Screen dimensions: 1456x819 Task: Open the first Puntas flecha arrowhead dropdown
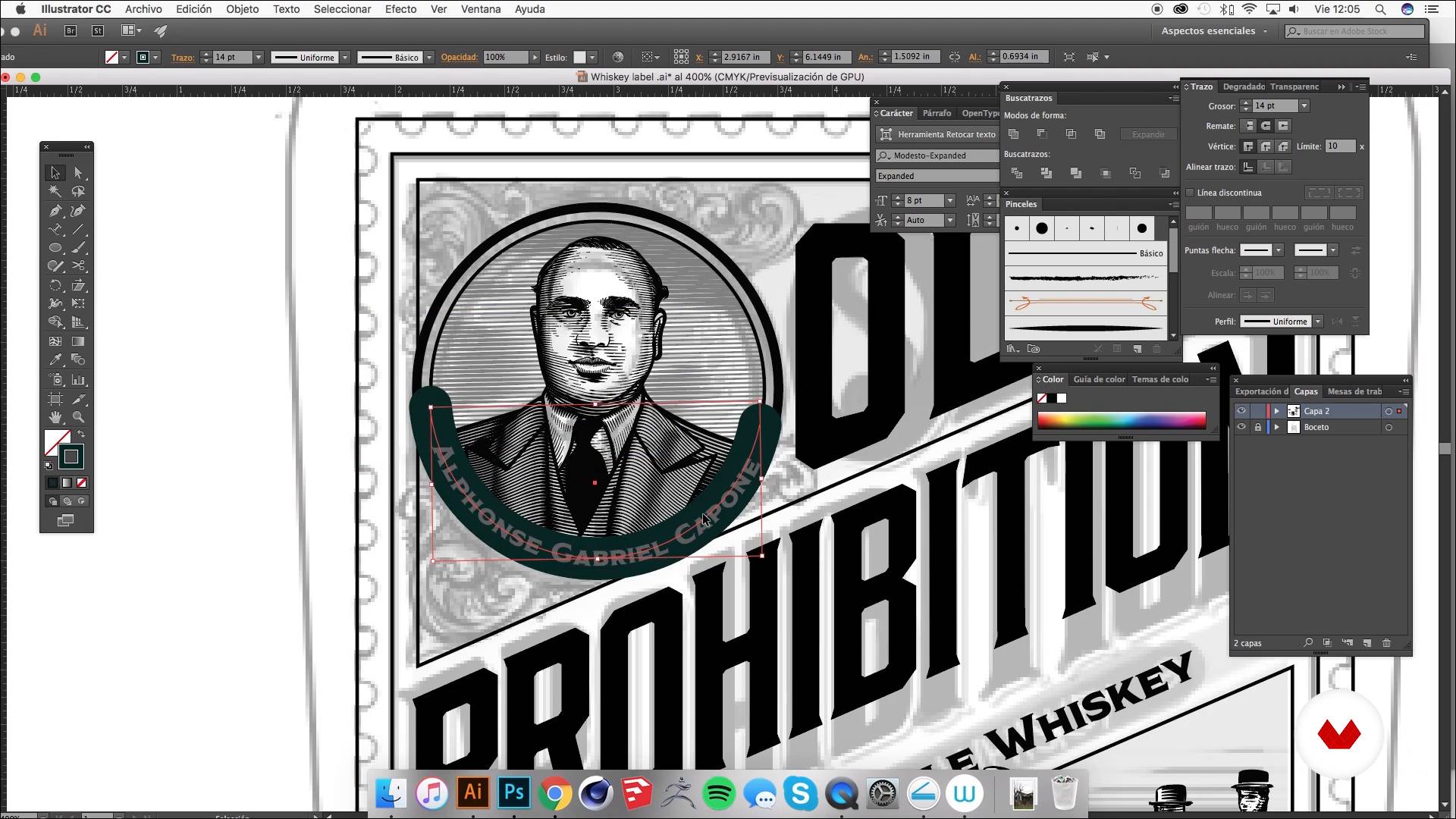1279,250
